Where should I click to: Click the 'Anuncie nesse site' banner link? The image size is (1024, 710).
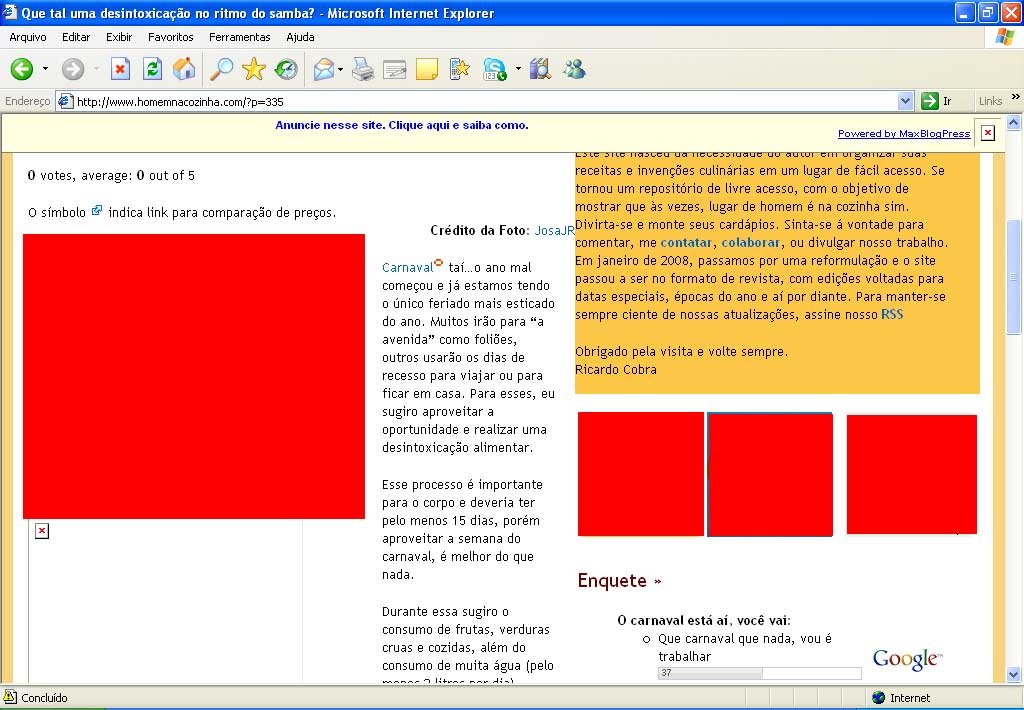click(x=402, y=126)
